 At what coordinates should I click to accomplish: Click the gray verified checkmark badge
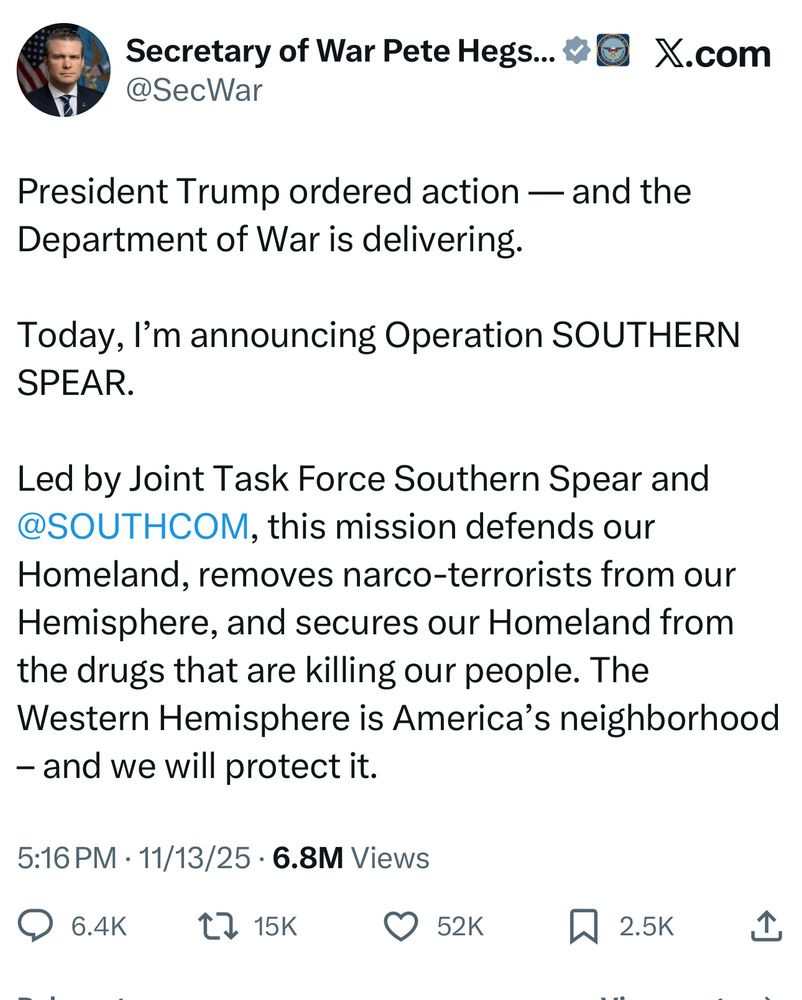(x=576, y=51)
